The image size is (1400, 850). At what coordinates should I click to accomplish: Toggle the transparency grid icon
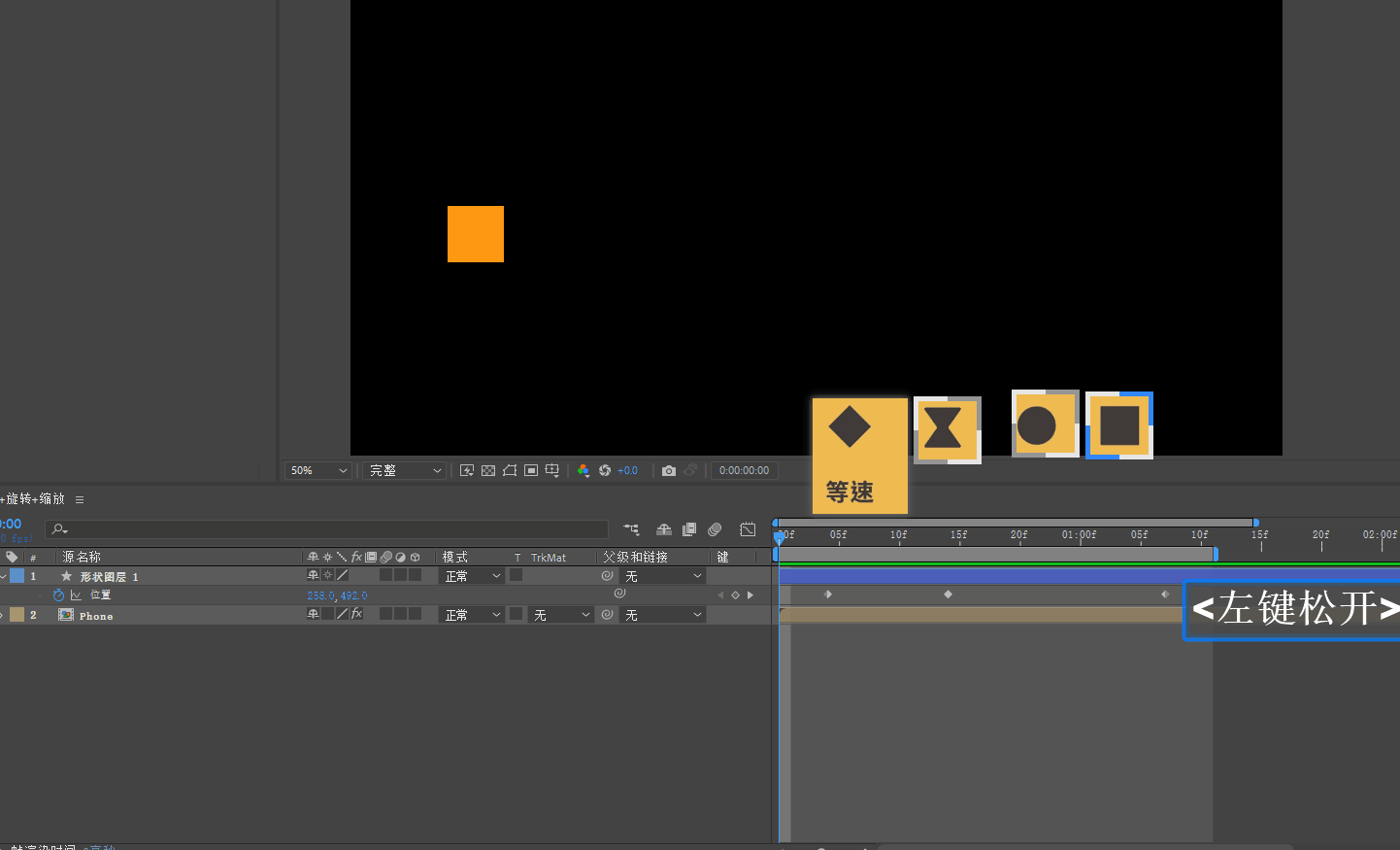click(x=488, y=470)
